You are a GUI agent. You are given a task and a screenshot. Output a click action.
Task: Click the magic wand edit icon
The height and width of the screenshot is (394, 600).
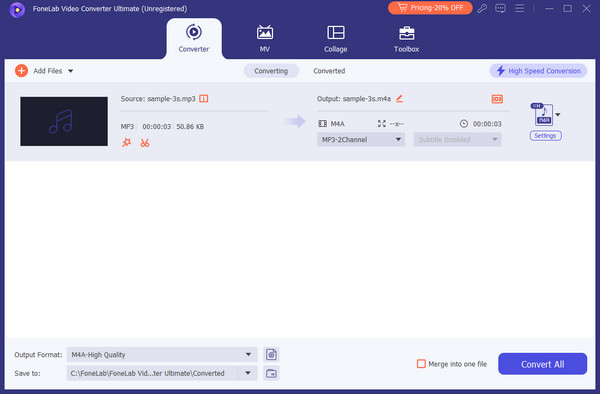click(126, 143)
